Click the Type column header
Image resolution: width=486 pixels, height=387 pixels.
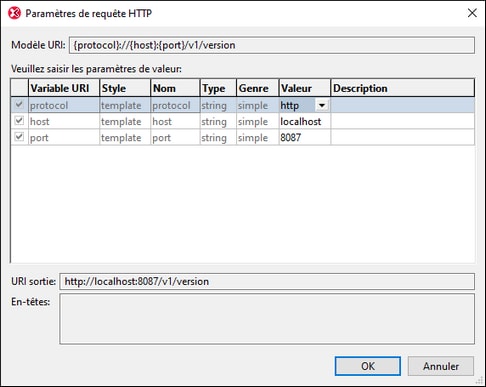point(218,88)
